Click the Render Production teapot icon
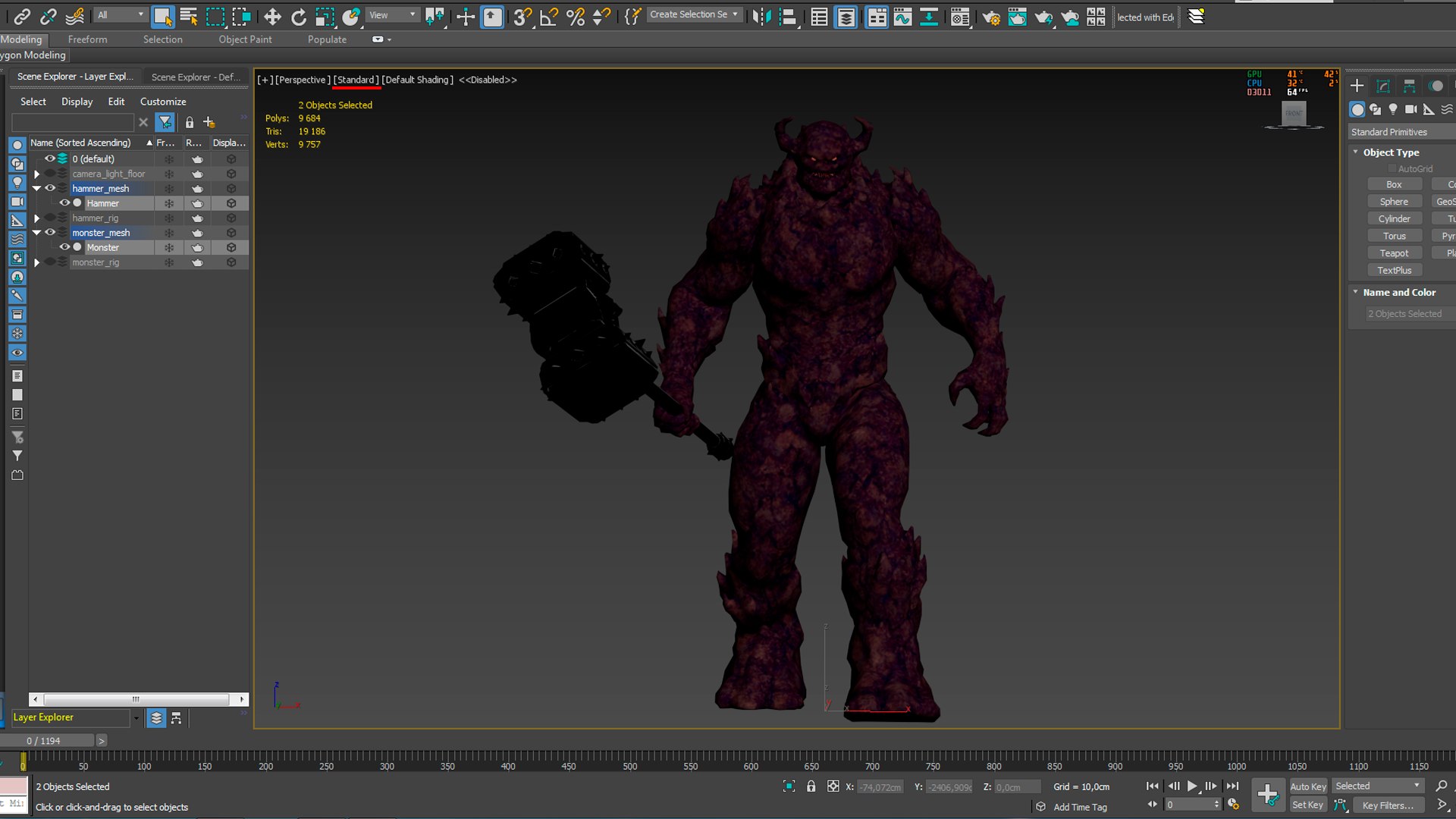 [1044, 16]
